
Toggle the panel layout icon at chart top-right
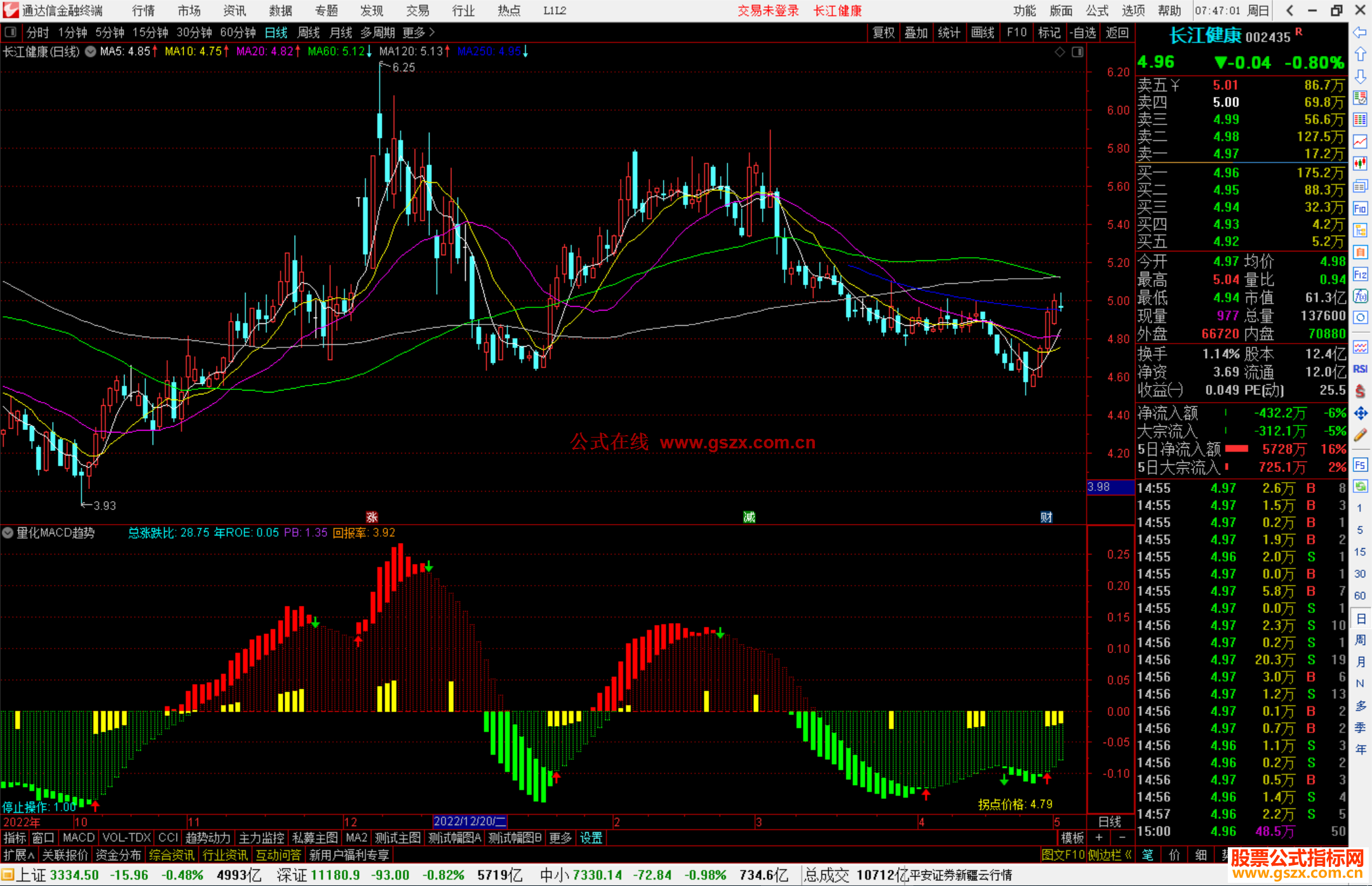(1077, 52)
